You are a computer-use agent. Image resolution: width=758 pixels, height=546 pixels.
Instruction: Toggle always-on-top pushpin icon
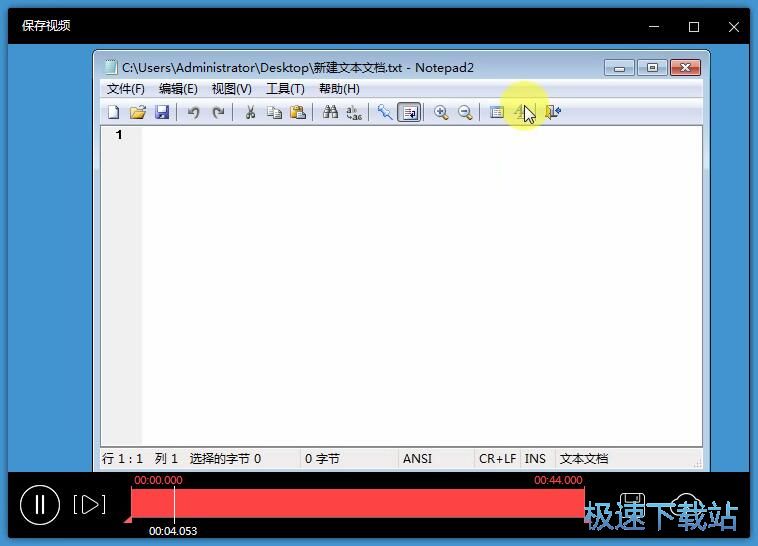(x=385, y=112)
